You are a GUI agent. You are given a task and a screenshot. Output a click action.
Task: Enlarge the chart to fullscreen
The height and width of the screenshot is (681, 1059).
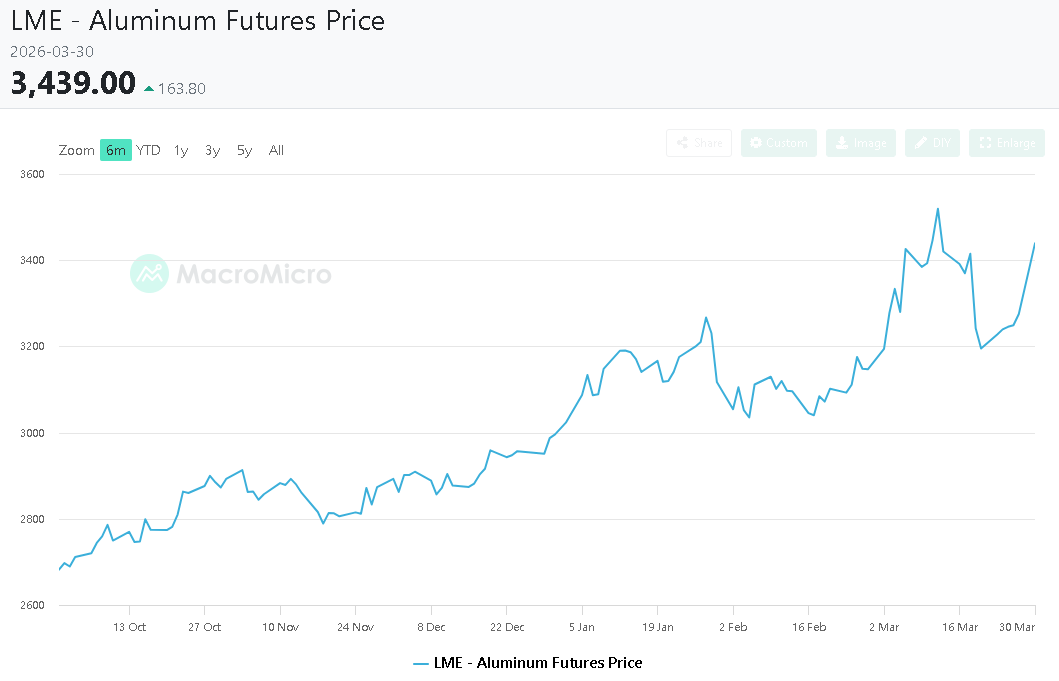[1007, 143]
